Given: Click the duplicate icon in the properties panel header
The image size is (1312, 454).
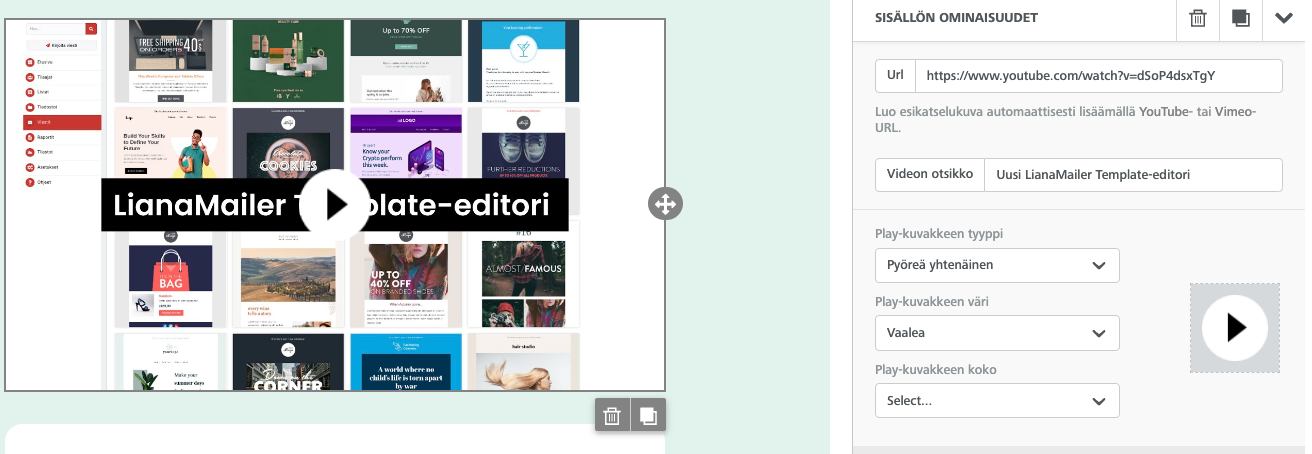Looking at the screenshot, I should point(1241,19).
